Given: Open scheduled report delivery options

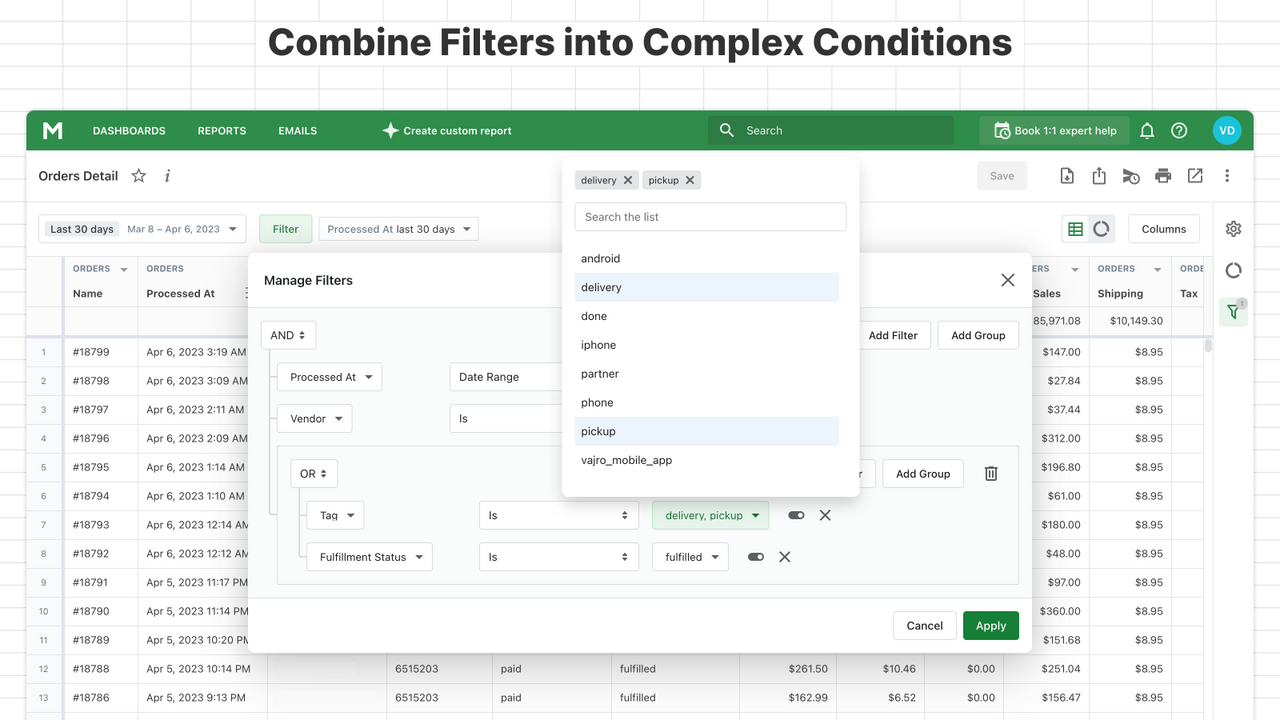Looking at the screenshot, I should [1131, 175].
